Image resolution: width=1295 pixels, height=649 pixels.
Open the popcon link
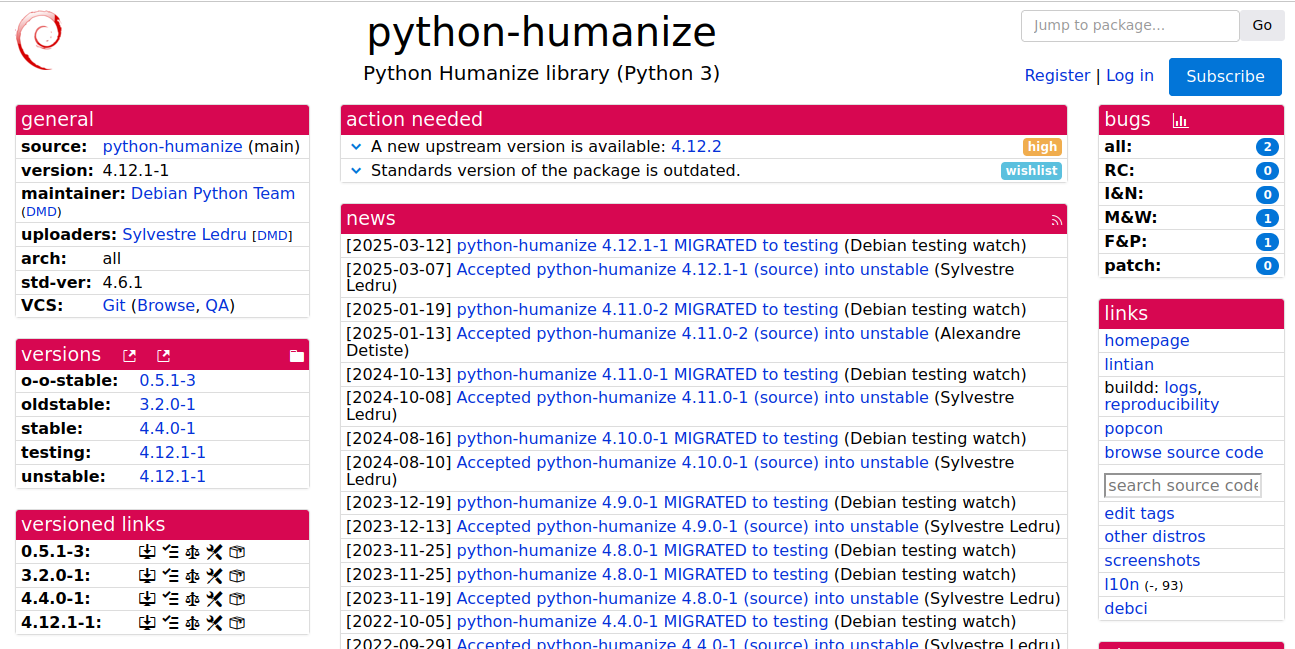tap(1134, 429)
